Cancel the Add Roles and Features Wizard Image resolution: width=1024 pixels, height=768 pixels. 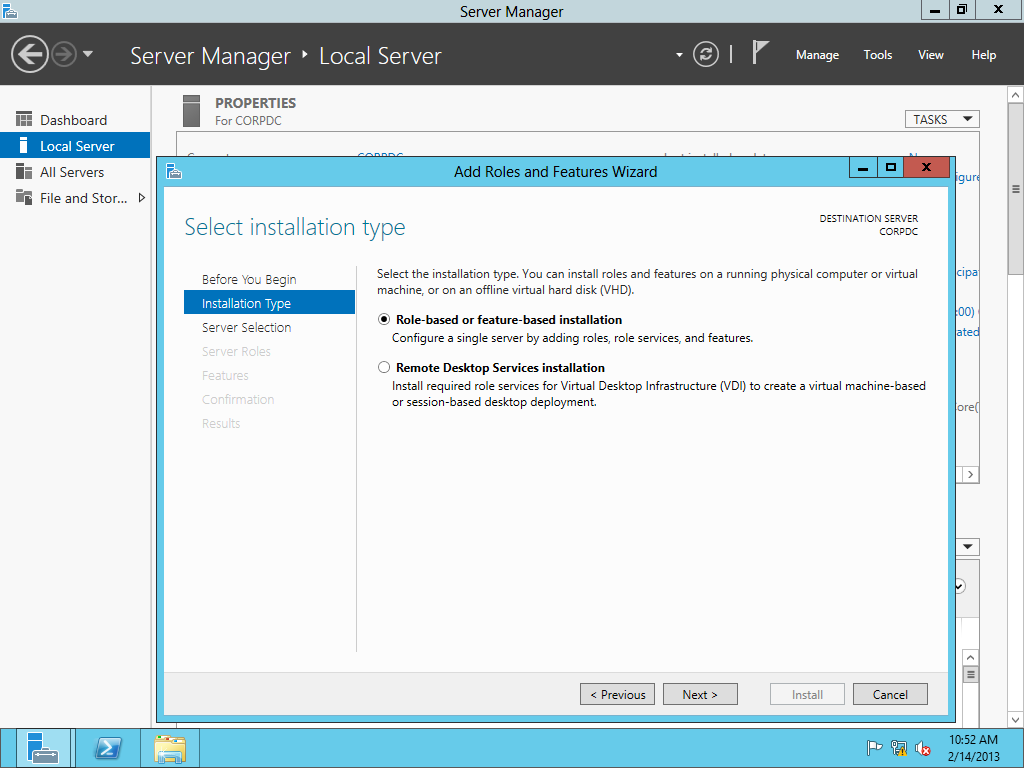click(890, 694)
